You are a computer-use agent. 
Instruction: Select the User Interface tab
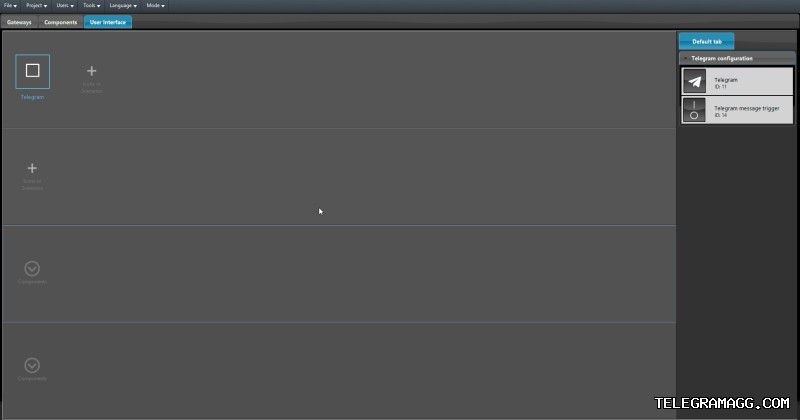pyautogui.click(x=108, y=22)
